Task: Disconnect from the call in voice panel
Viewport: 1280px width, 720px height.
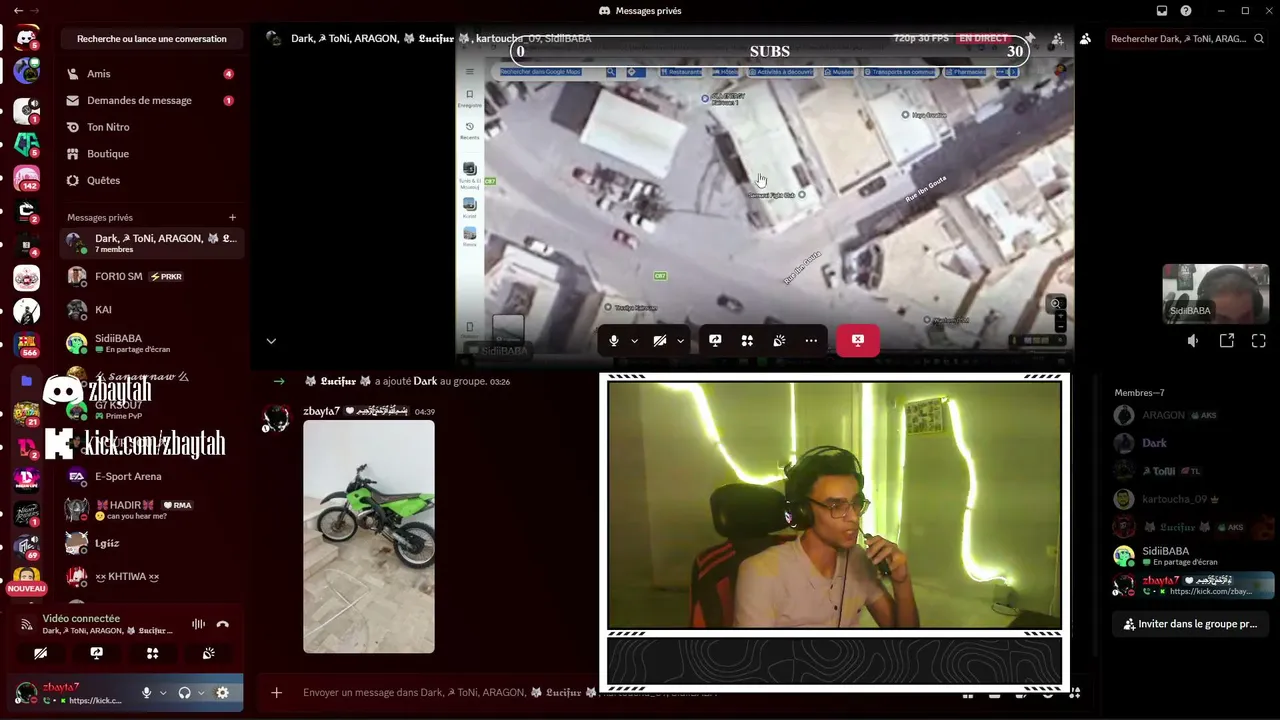Action: (223, 624)
